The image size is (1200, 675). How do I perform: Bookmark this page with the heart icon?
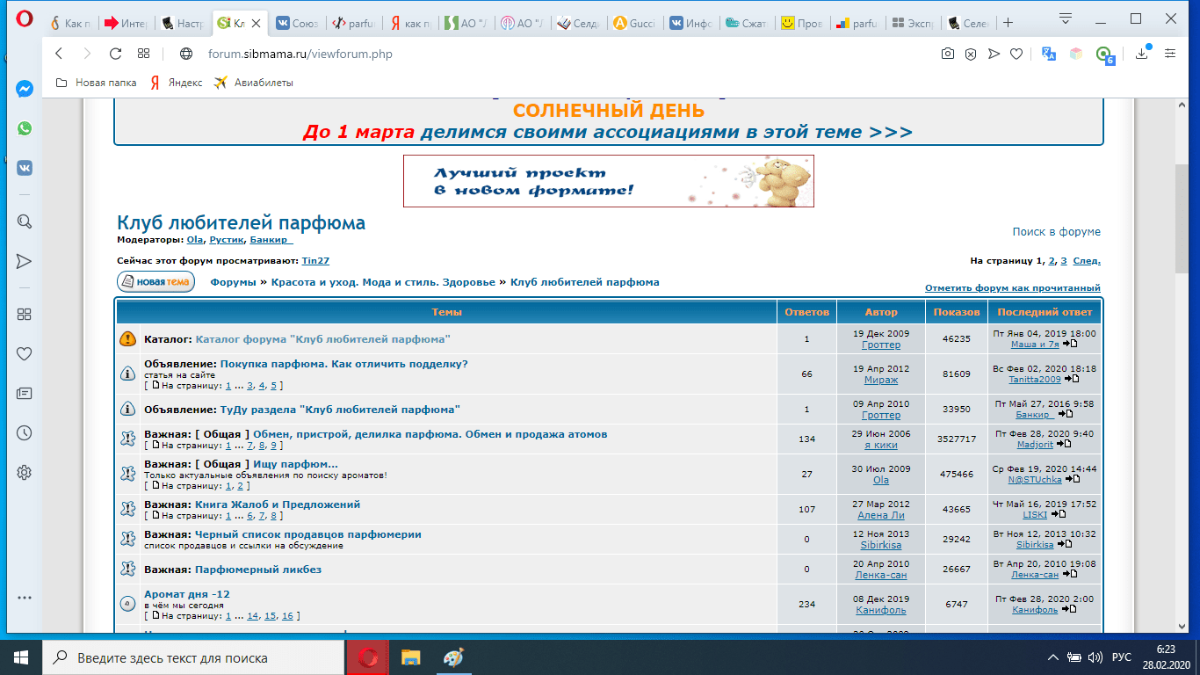pyautogui.click(x=1017, y=55)
